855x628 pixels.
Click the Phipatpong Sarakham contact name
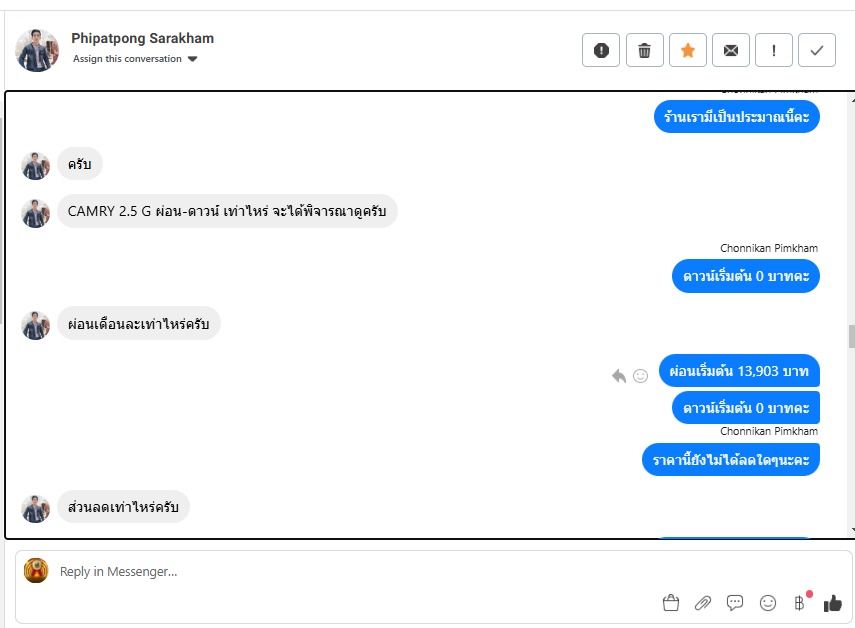tap(142, 38)
